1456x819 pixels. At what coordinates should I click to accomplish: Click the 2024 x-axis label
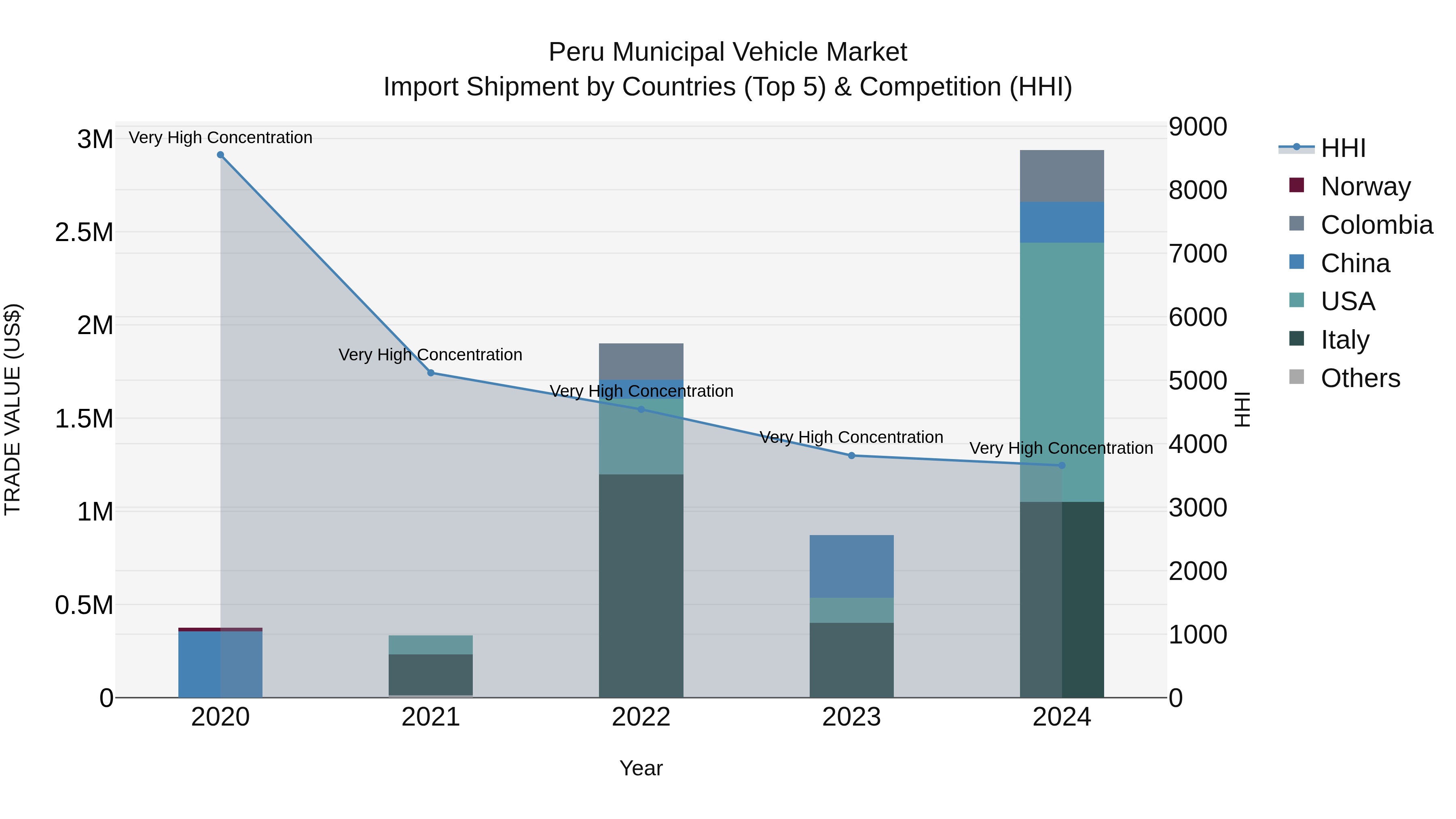coord(1062,717)
